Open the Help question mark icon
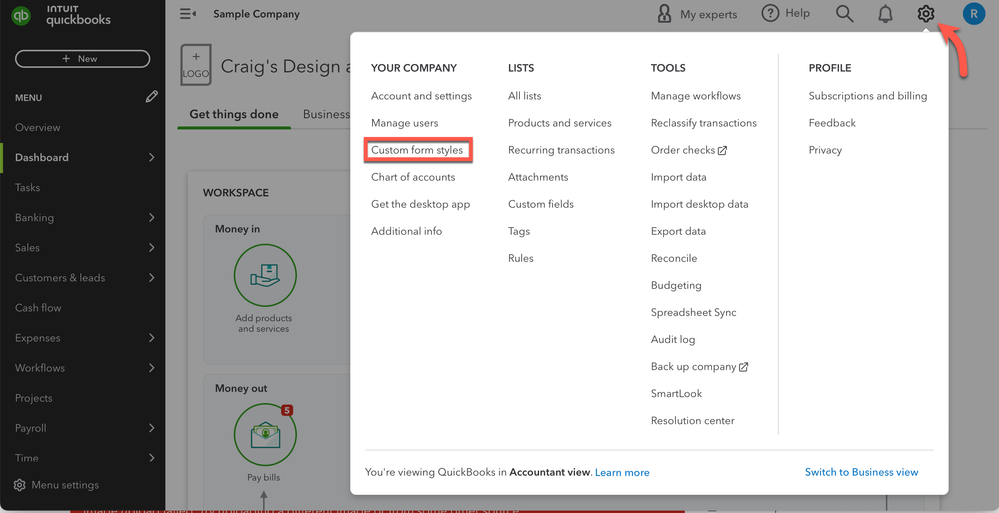999x513 pixels. coord(770,14)
